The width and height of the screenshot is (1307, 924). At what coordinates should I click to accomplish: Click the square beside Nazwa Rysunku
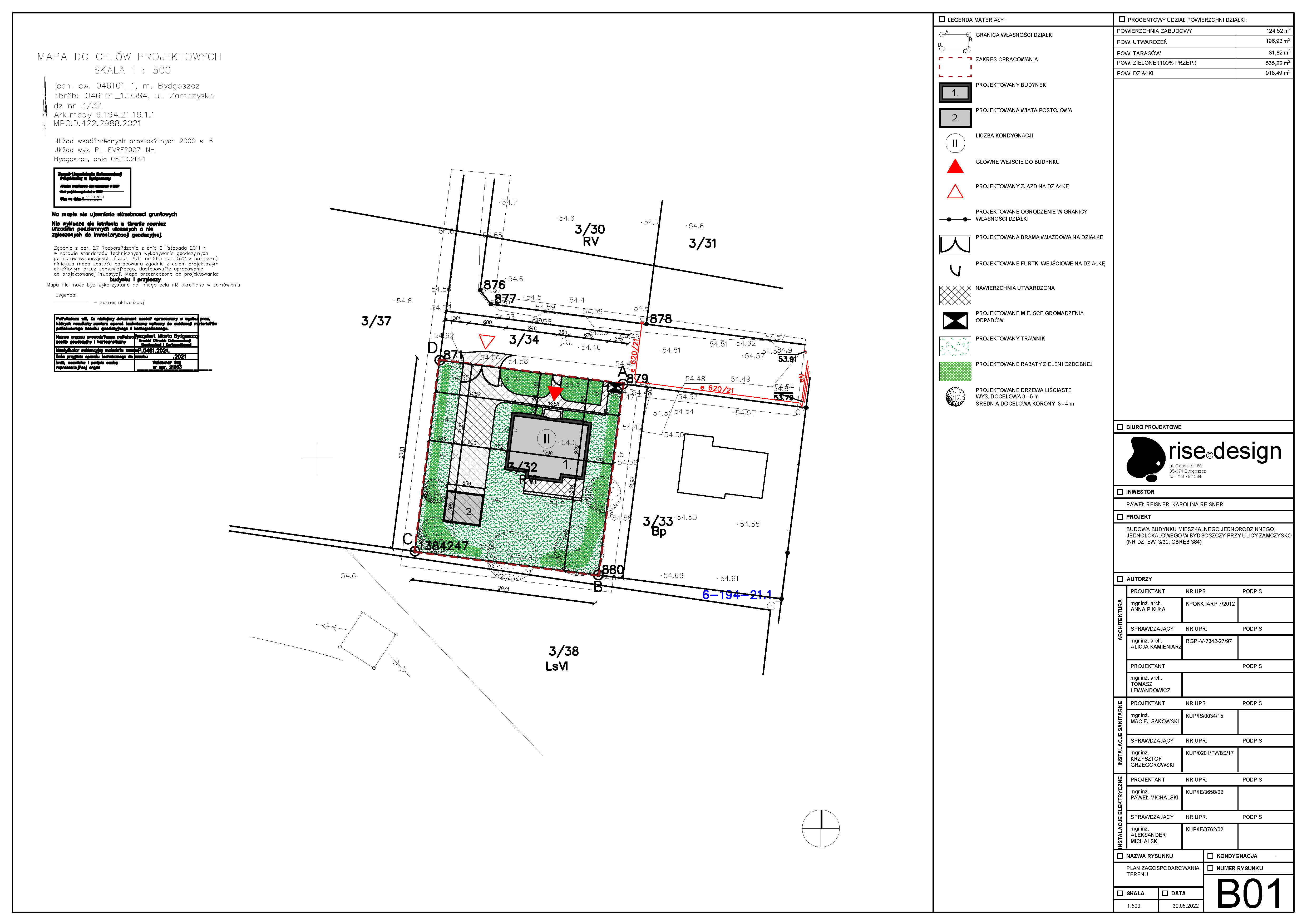point(1120,856)
